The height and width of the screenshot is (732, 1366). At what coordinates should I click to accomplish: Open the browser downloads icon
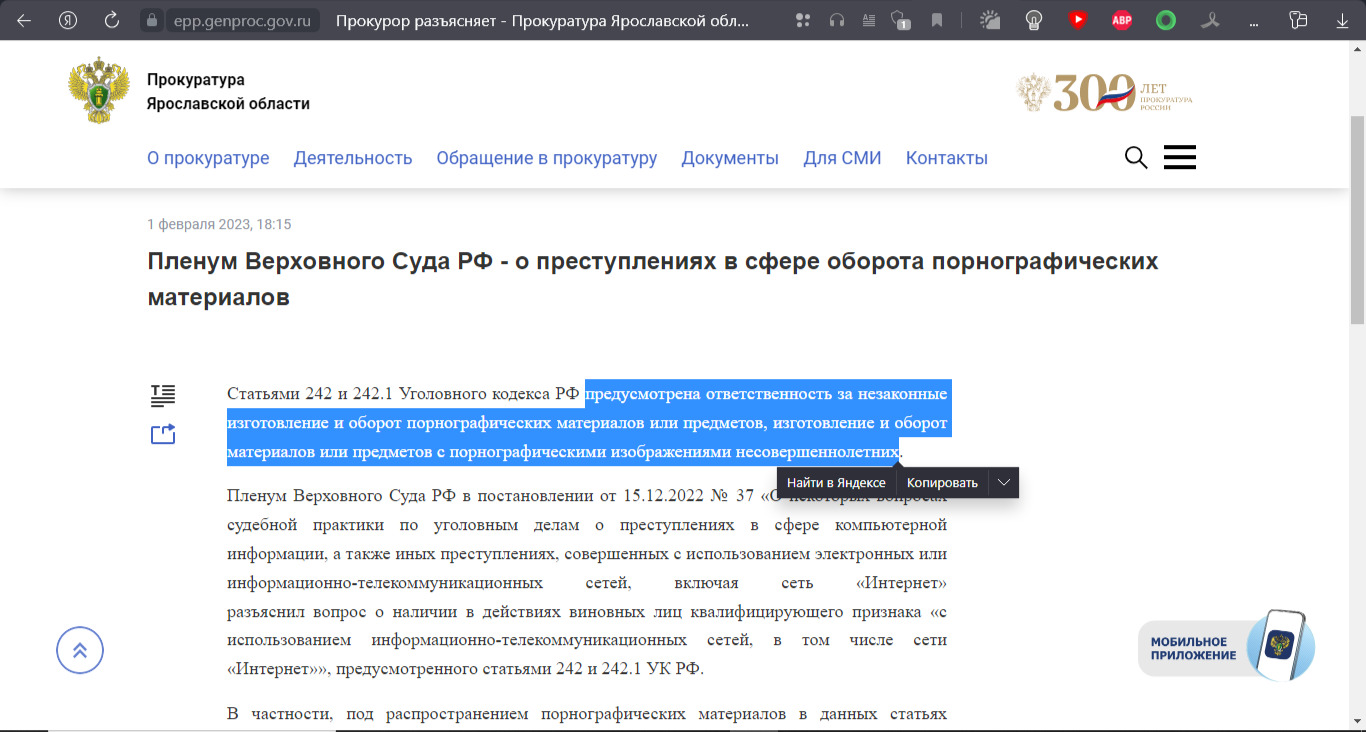pyautogui.click(x=1342, y=20)
